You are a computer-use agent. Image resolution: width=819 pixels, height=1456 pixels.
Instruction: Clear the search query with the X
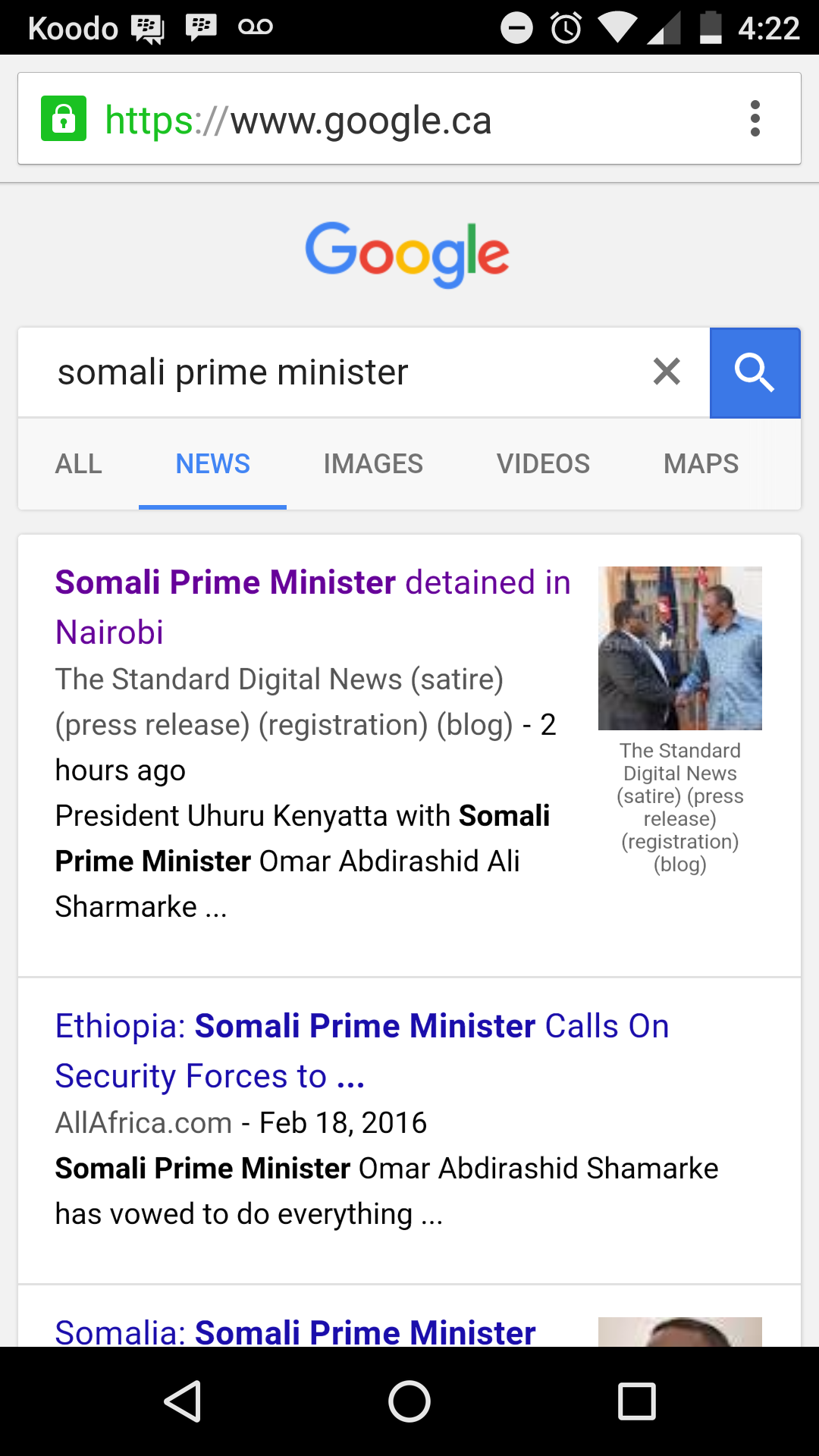667,372
